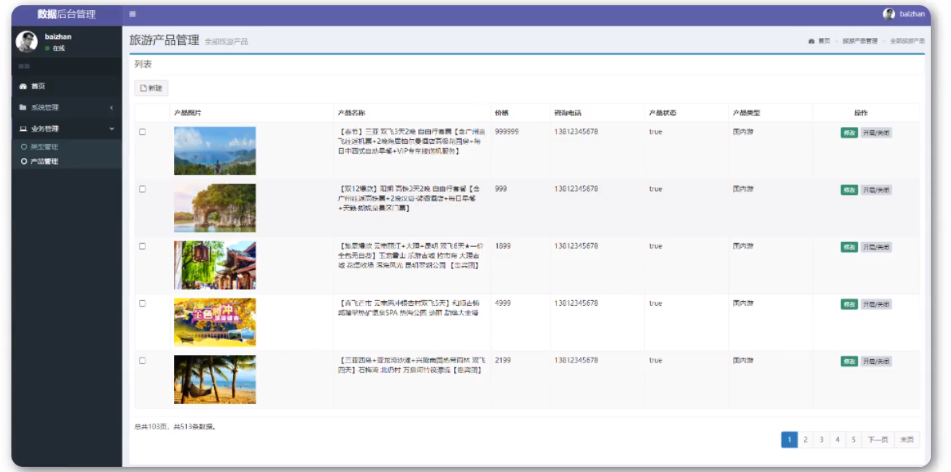
Task: Collapse the 业务管理 sidebar menu chevron
Action: (111, 129)
